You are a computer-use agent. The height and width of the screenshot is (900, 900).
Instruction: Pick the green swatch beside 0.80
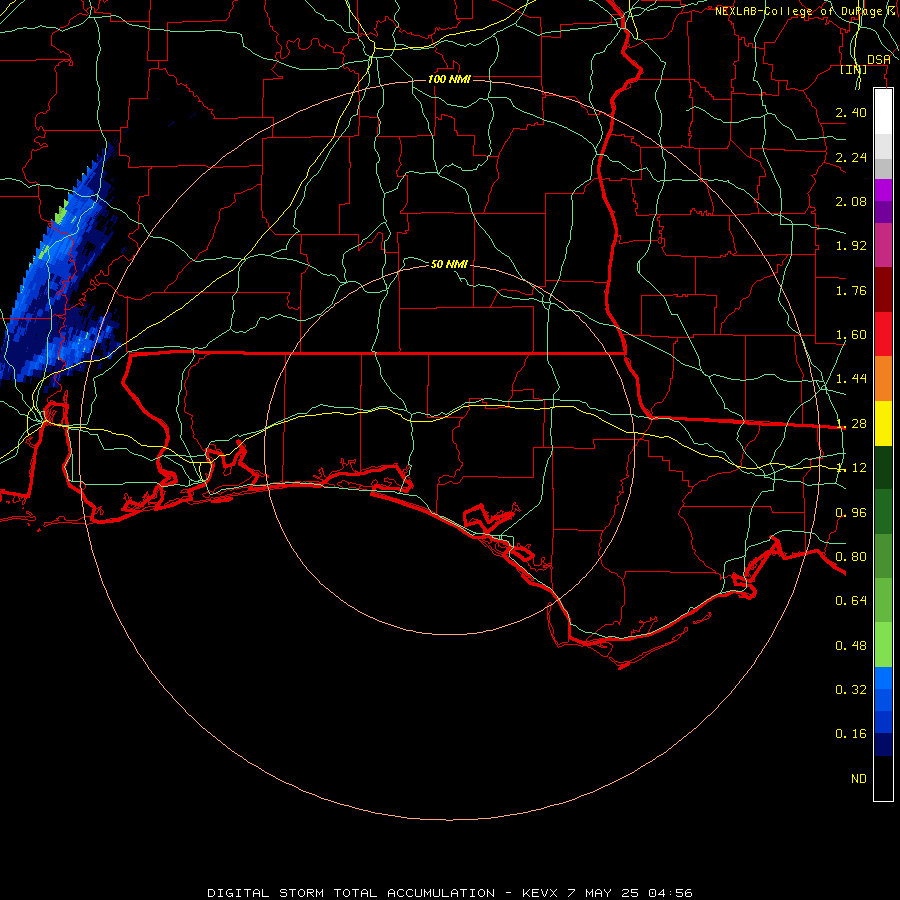pos(883,556)
